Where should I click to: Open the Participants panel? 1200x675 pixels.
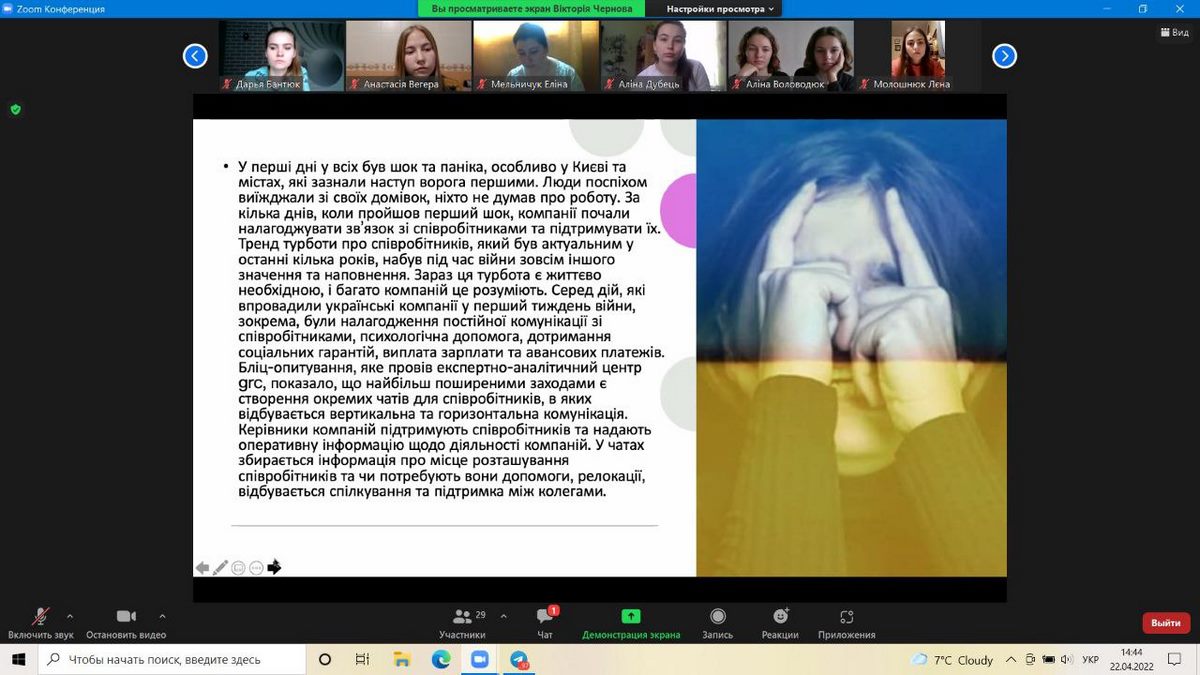tap(462, 622)
